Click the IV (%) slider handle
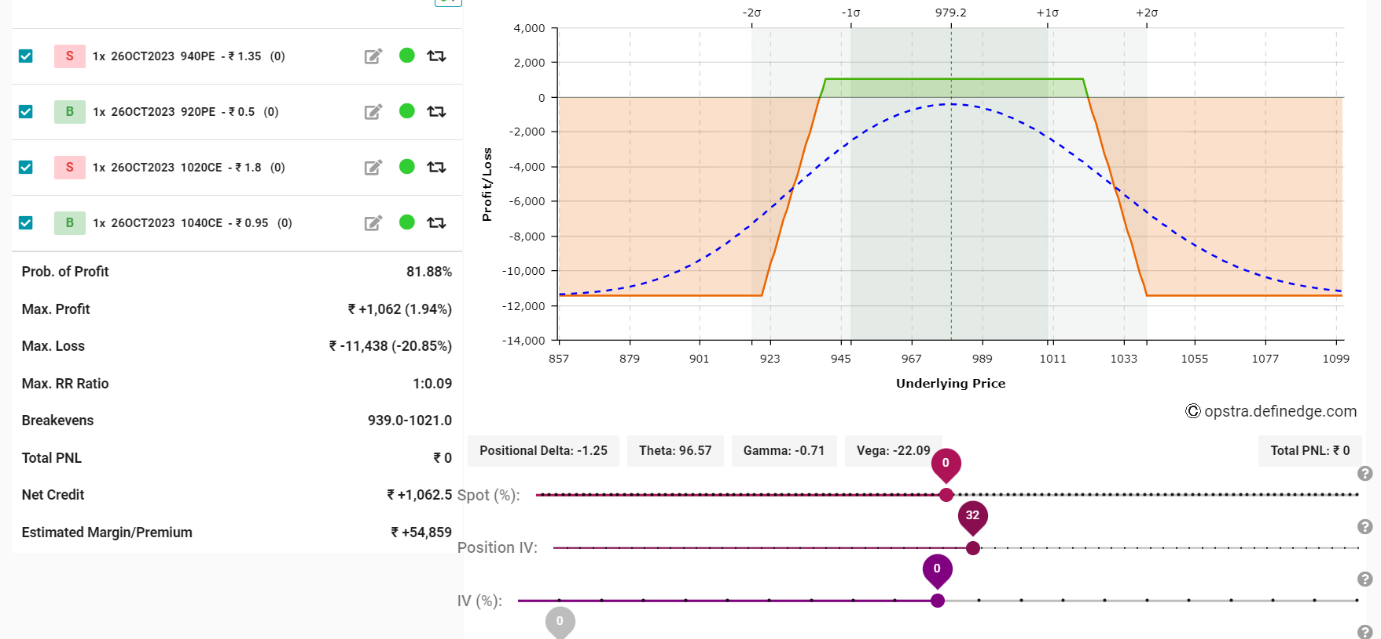The image size is (1381, 639). click(x=937, y=601)
